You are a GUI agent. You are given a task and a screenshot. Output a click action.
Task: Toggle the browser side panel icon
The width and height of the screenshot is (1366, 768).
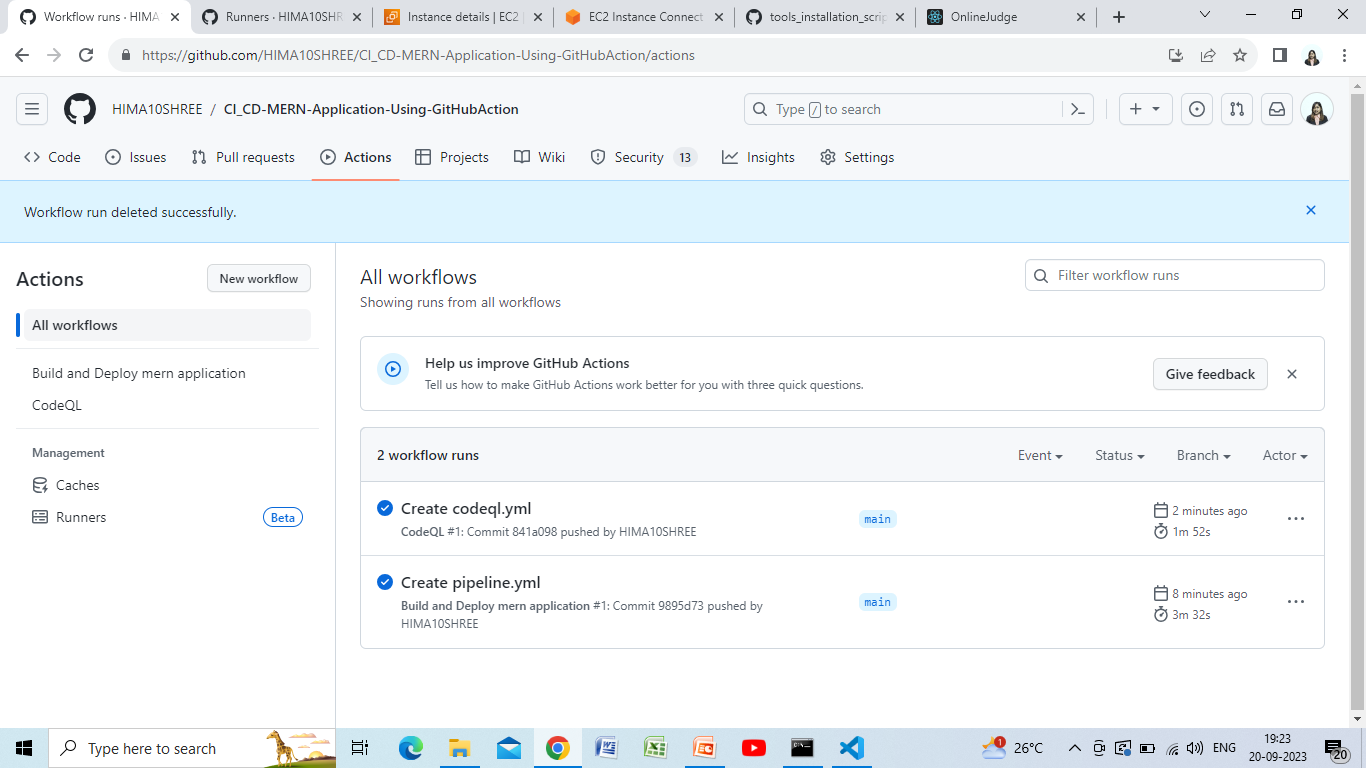pos(1279,55)
